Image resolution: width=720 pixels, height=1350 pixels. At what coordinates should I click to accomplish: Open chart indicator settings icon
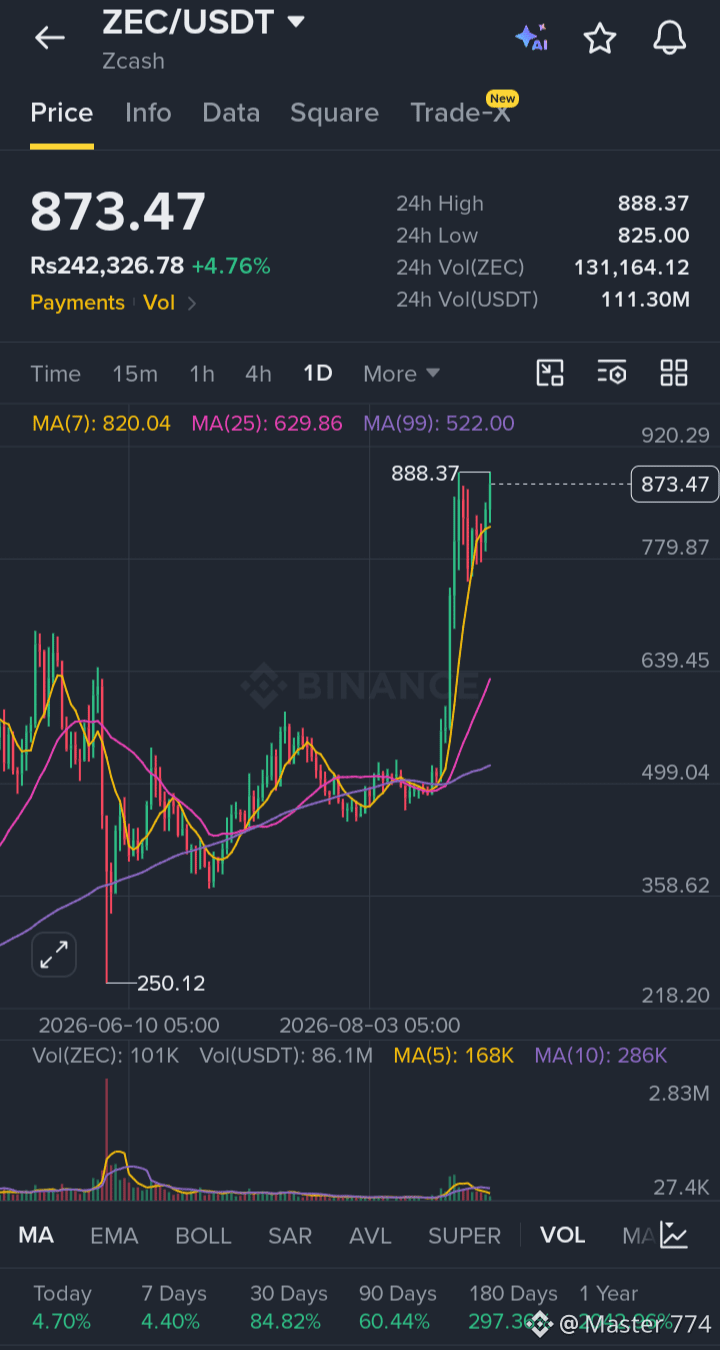click(x=612, y=373)
